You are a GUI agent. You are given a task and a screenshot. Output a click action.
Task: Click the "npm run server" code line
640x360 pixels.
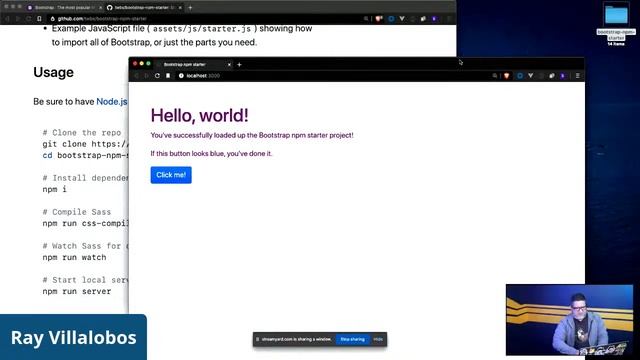click(77, 291)
